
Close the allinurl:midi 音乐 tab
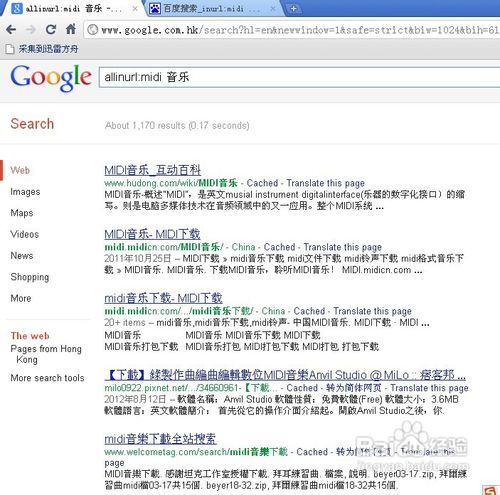135,9
